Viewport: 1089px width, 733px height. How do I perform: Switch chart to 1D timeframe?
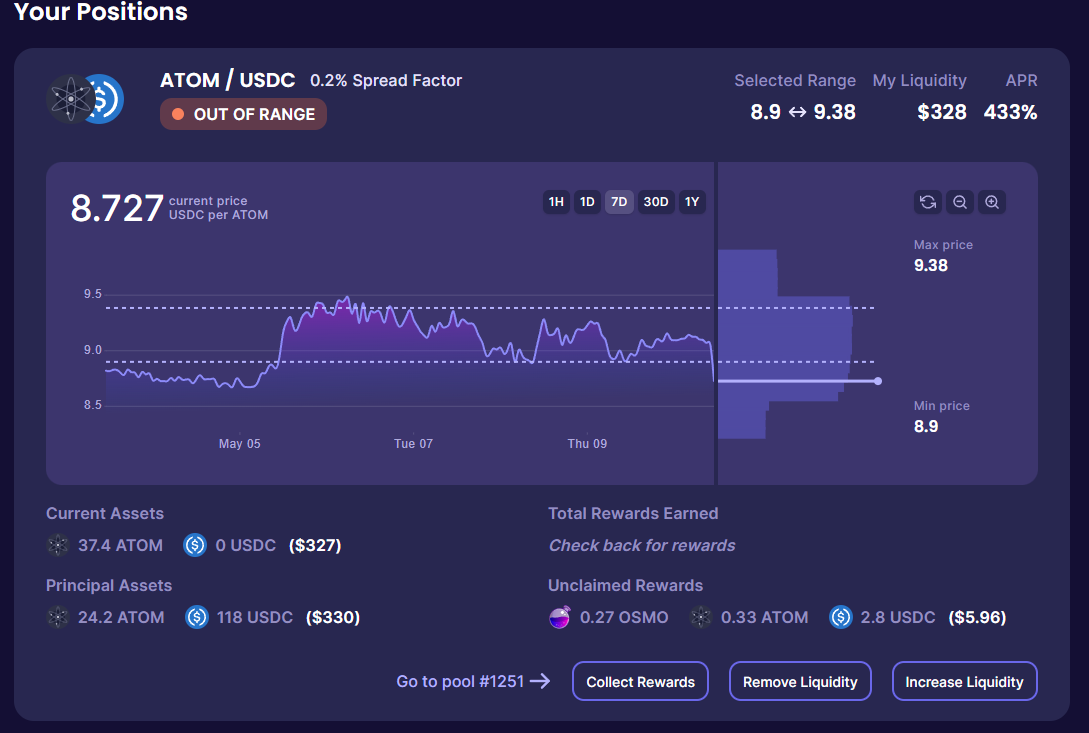[587, 202]
